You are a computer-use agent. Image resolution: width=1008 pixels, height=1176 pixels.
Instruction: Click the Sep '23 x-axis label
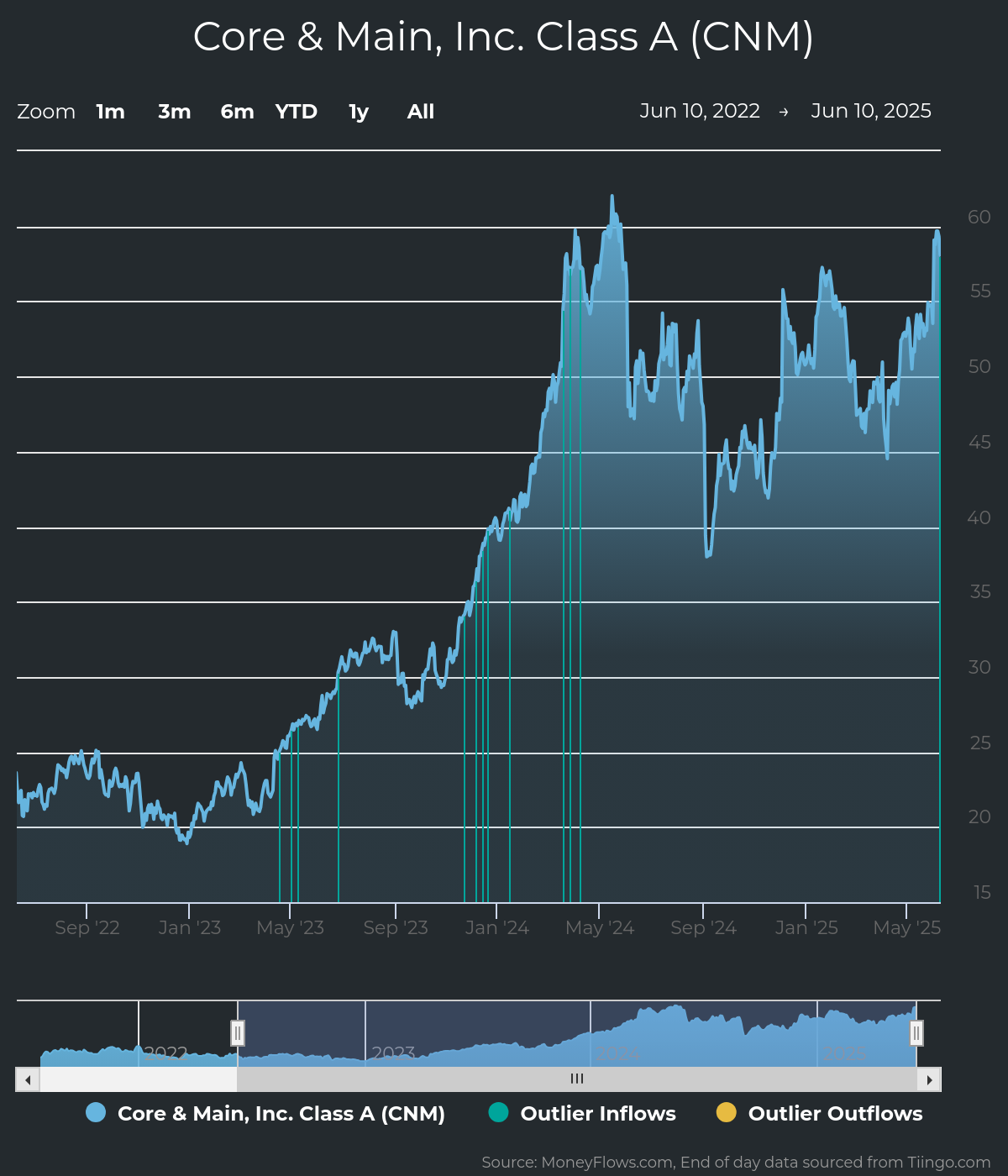(x=396, y=927)
